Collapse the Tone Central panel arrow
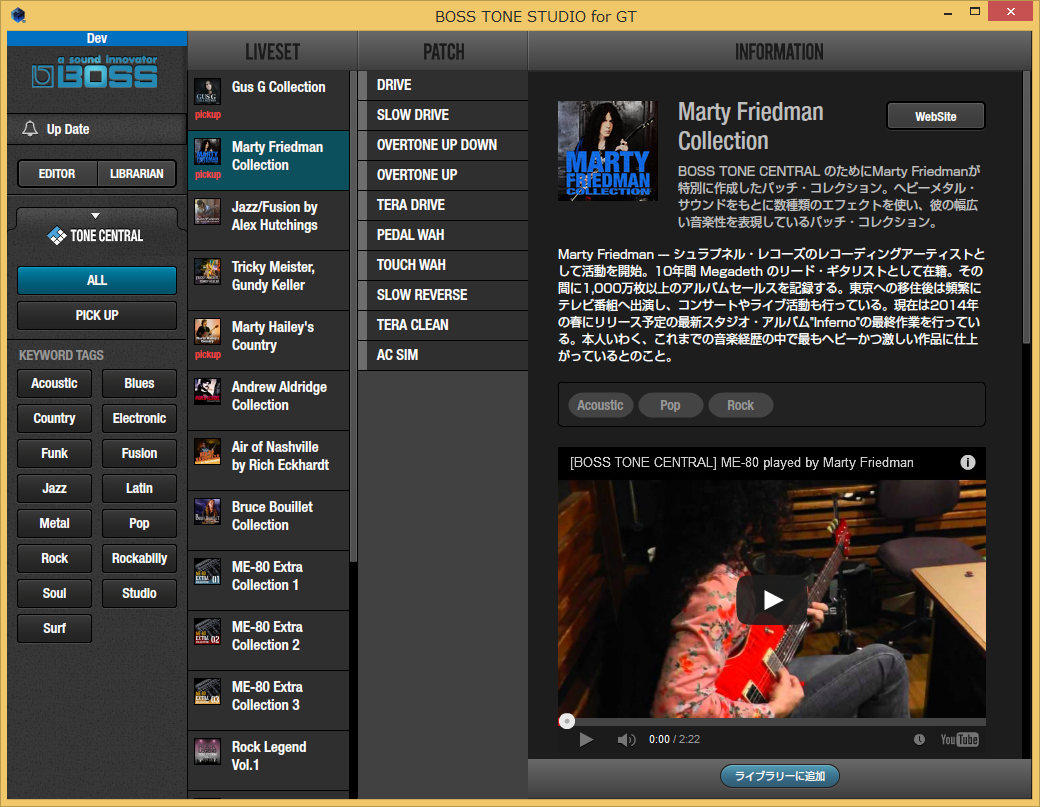The height and width of the screenshot is (807, 1040). tap(96, 216)
